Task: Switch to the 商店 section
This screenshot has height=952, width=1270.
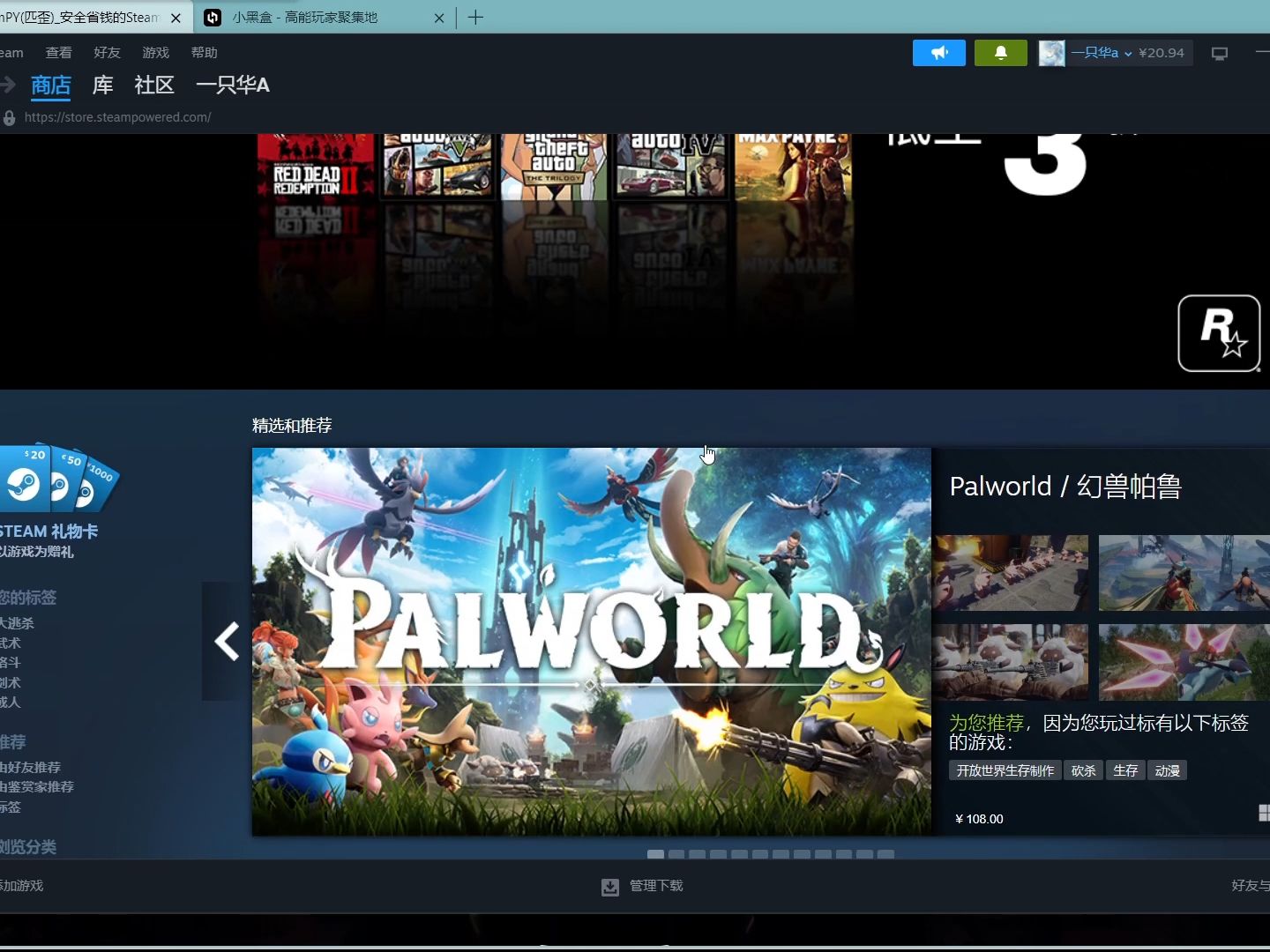Action: point(51,86)
